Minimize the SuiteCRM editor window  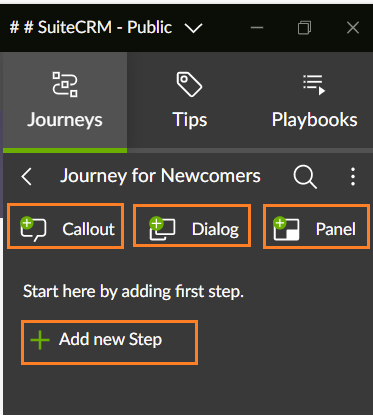click(x=257, y=28)
